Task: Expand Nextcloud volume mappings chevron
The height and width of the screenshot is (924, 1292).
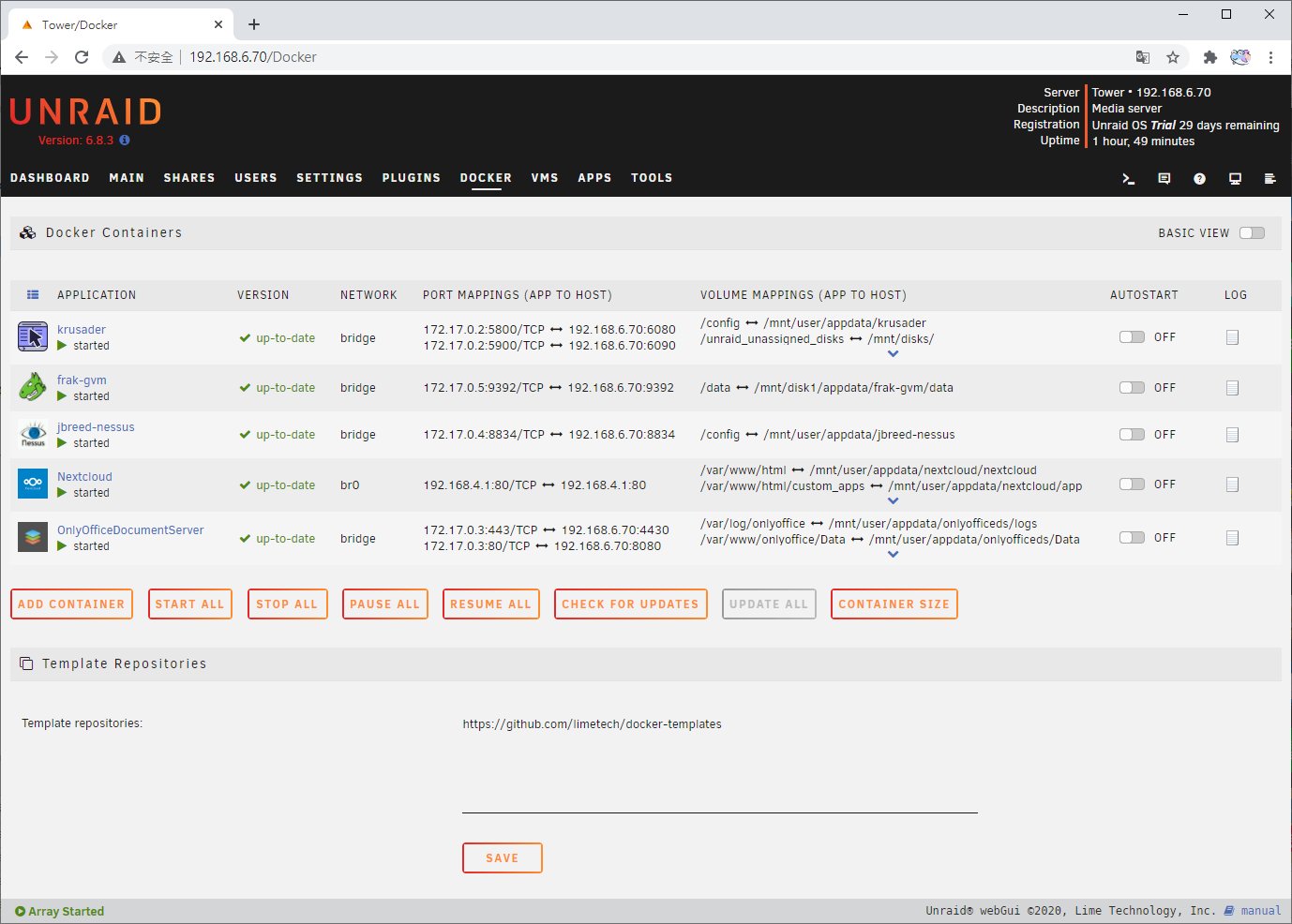Action: (893, 501)
